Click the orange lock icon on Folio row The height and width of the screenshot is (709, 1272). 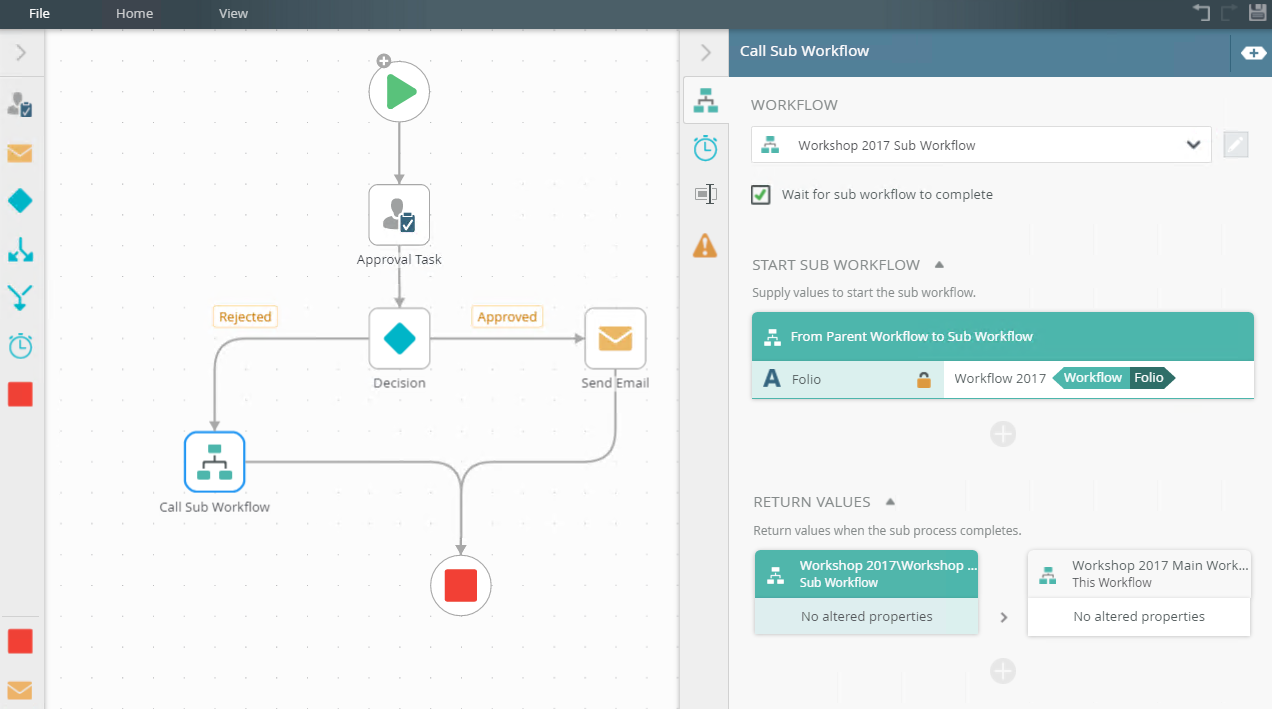coord(924,380)
